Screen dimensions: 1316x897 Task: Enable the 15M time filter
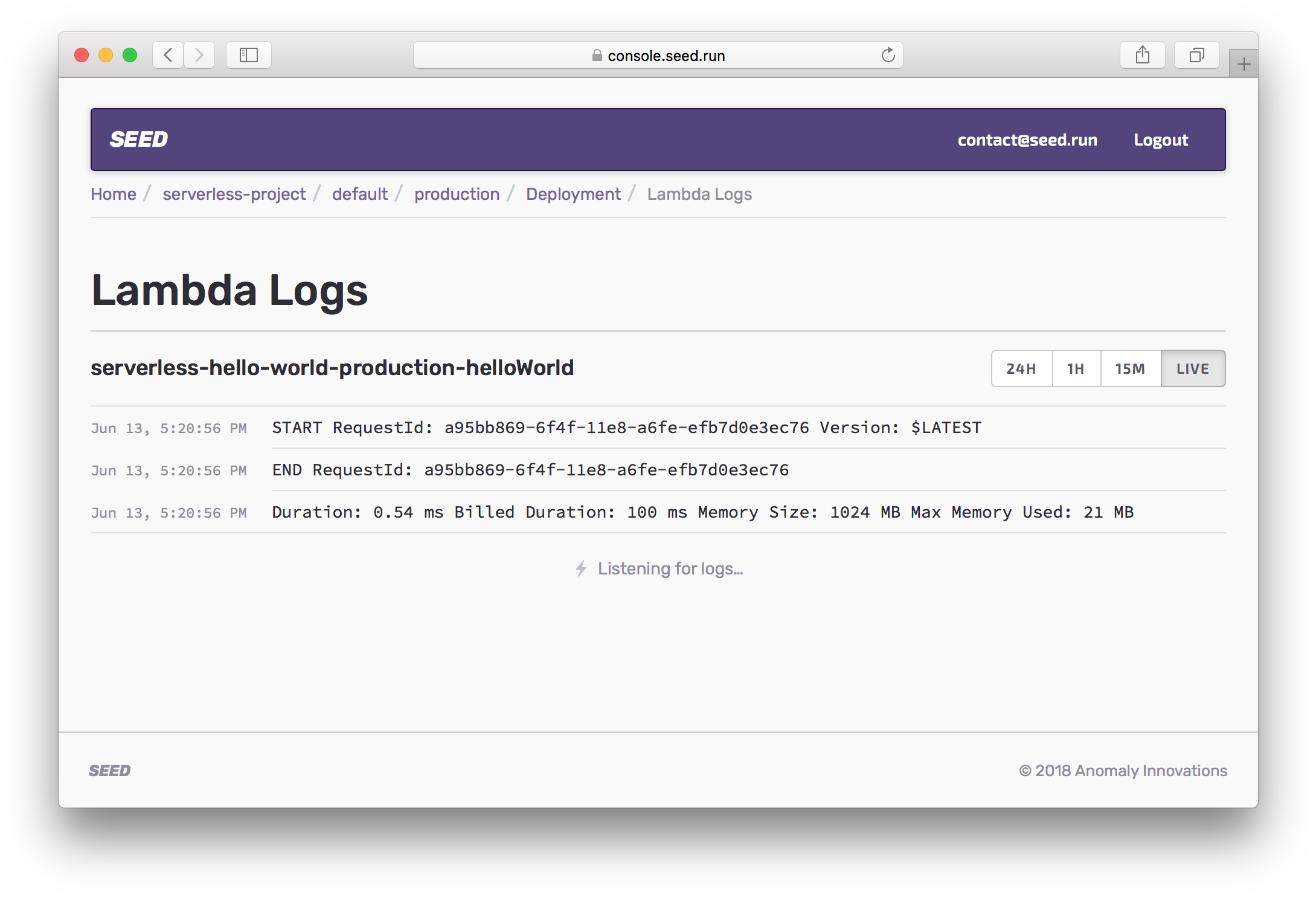point(1130,368)
